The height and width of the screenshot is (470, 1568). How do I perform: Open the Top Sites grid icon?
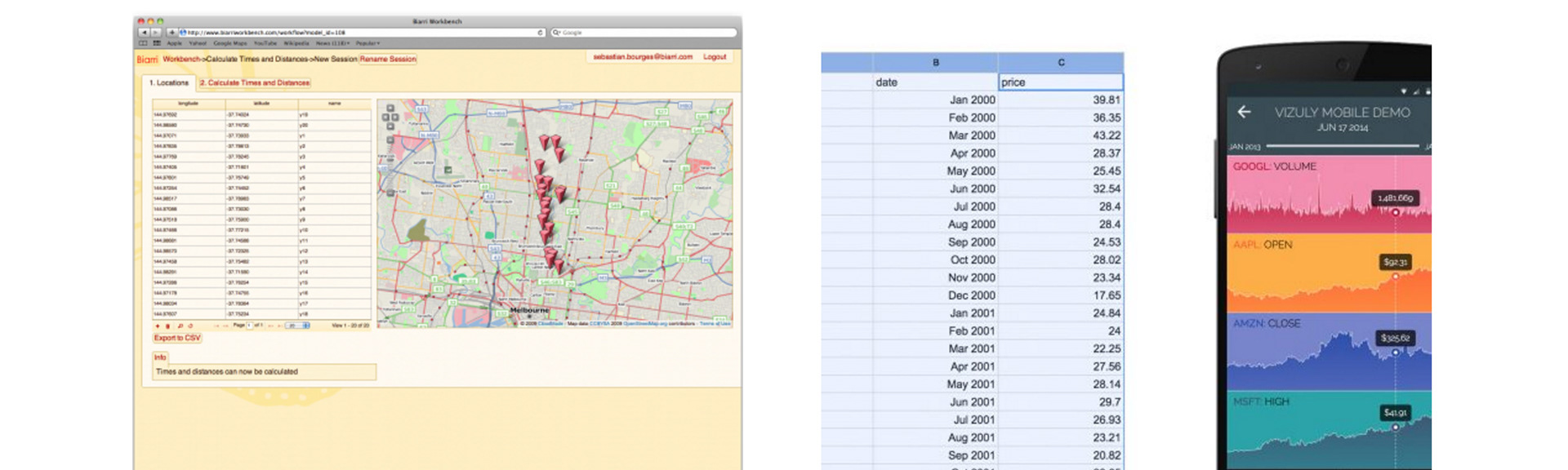[x=157, y=43]
